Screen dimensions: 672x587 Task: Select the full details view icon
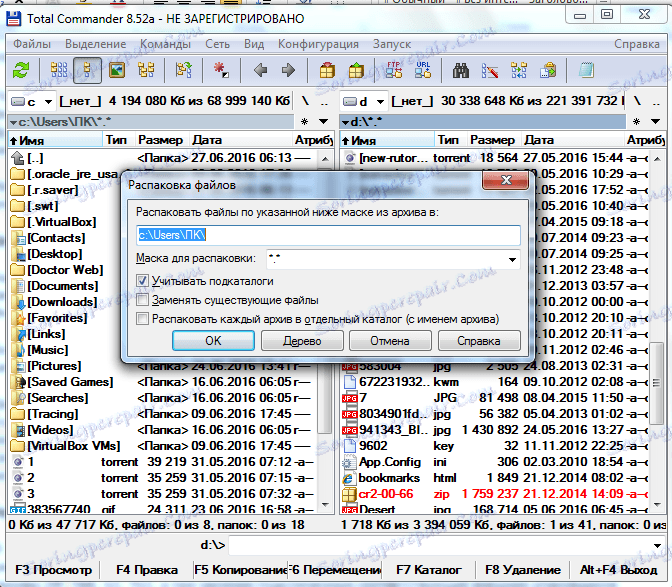[x=87, y=70]
